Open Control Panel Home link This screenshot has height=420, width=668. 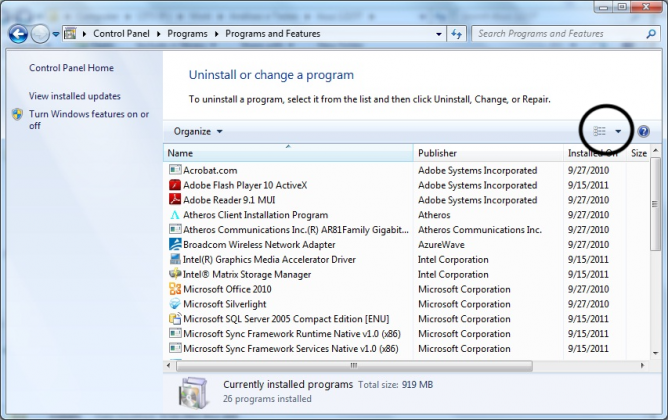coord(71,68)
